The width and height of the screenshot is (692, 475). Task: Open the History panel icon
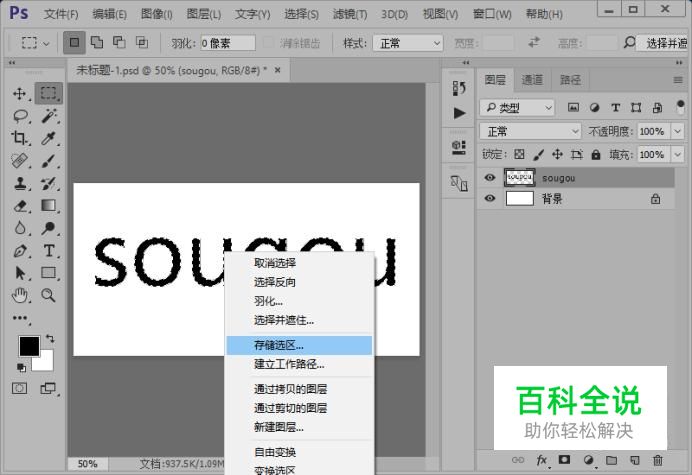(459, 88)
